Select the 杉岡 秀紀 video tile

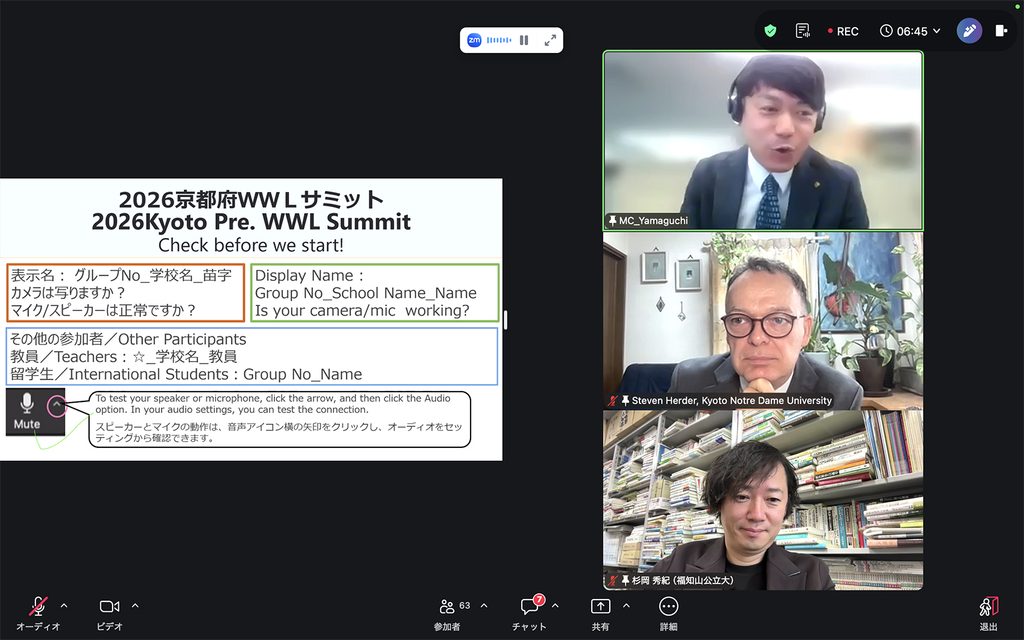[x=763, y=500]
